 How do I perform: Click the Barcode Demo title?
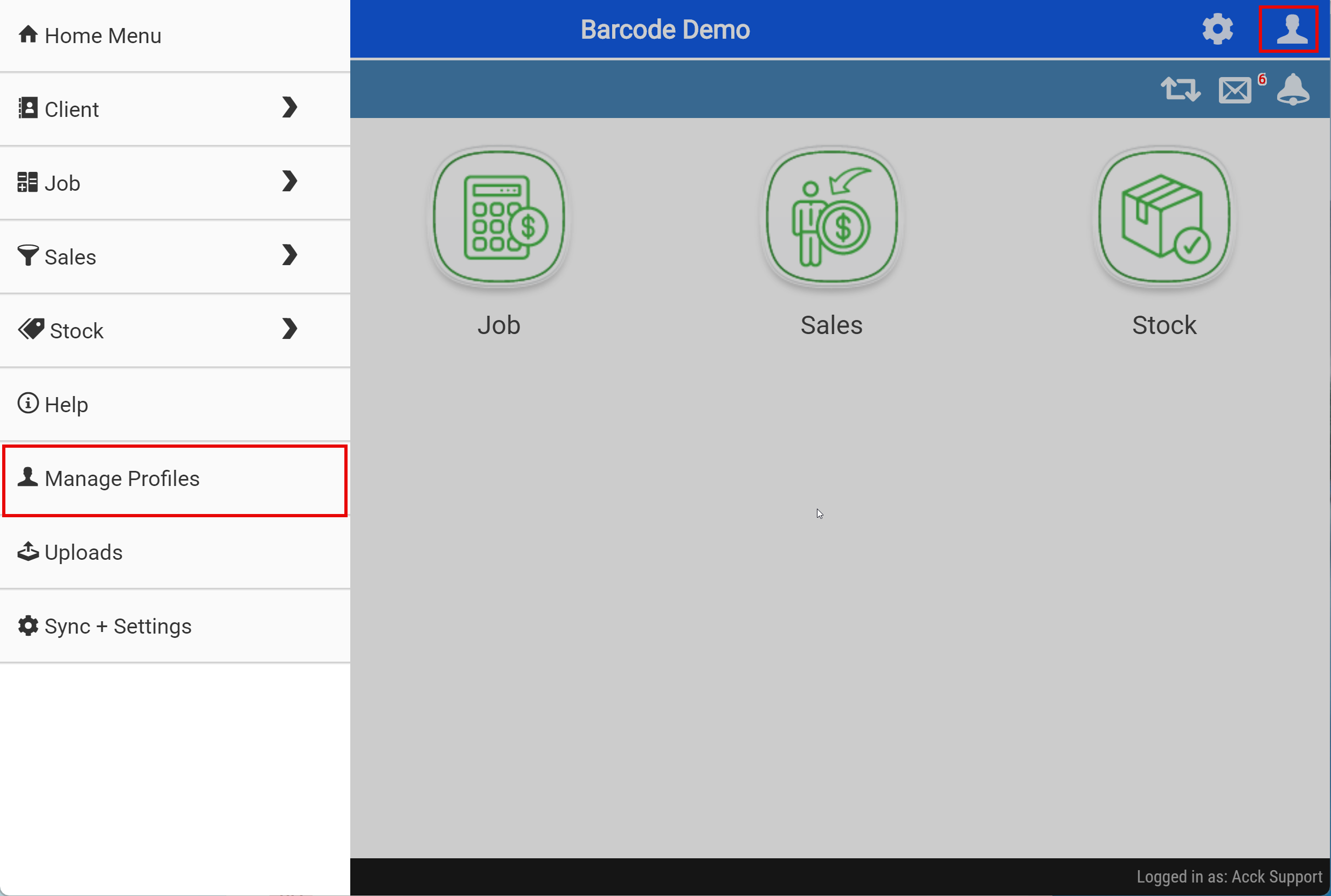[x=664, y=30]
